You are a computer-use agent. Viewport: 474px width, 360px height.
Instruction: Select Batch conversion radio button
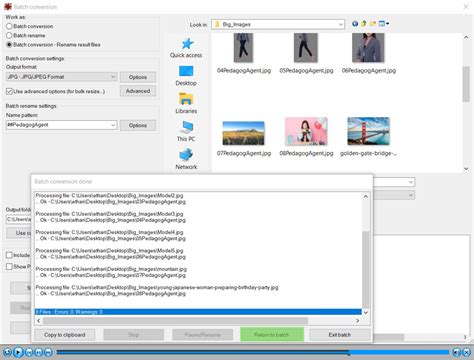click(9, 26)
